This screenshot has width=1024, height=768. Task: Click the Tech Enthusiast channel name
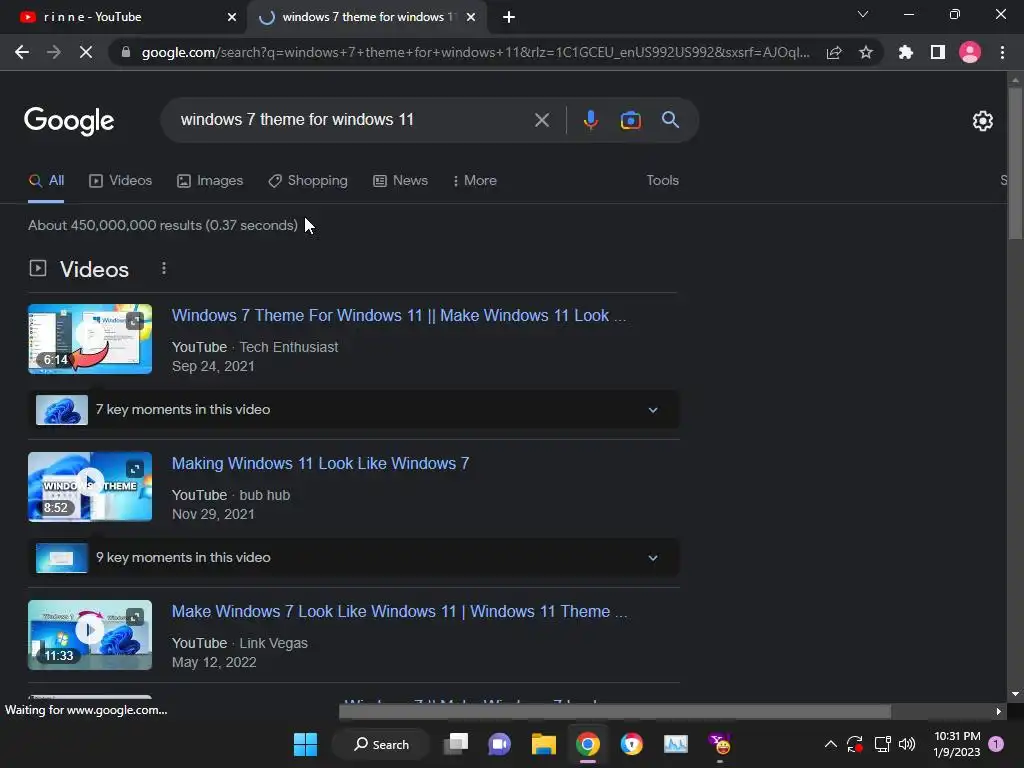pyautogui.click(x=289, y=347)
